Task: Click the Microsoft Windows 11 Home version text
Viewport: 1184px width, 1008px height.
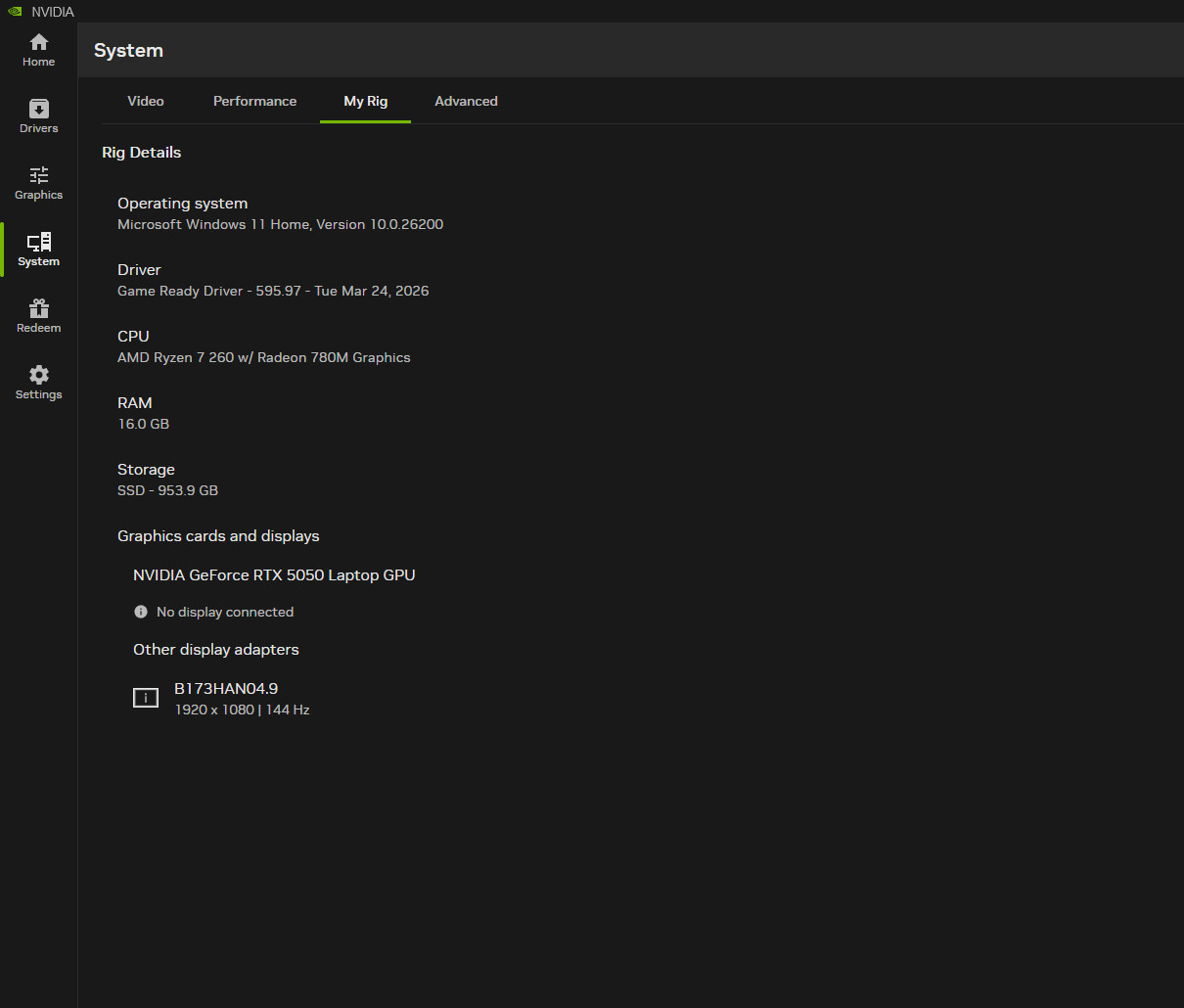Action: point(281,224)
